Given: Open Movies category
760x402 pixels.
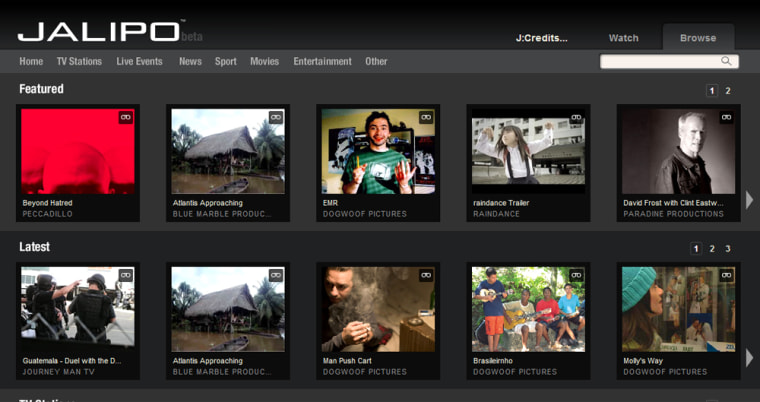Looking at the screenshot, I should coord(265,62).
